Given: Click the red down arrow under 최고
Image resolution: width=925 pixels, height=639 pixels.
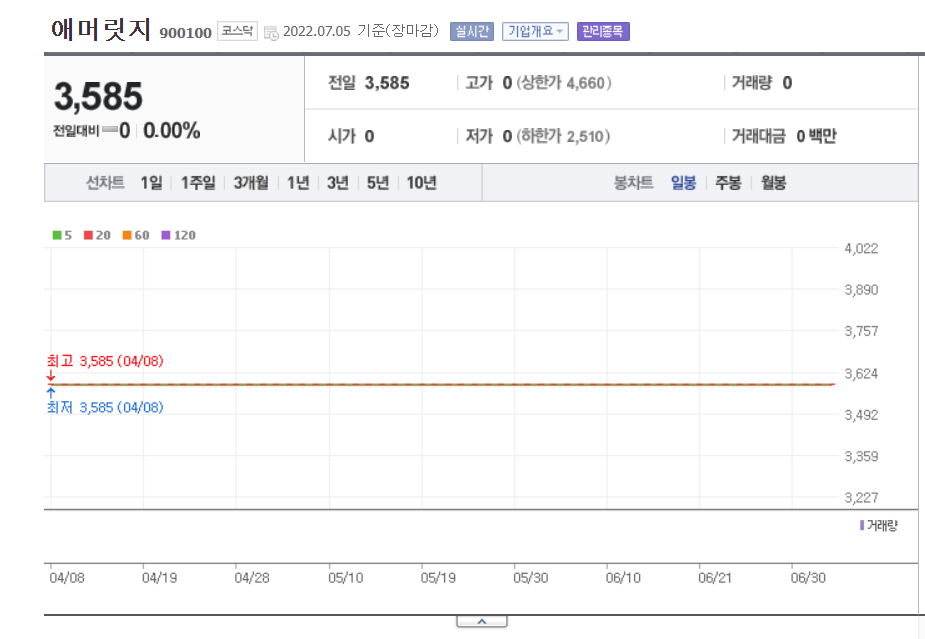Looking at the screenshot, I should coord(51,375).
